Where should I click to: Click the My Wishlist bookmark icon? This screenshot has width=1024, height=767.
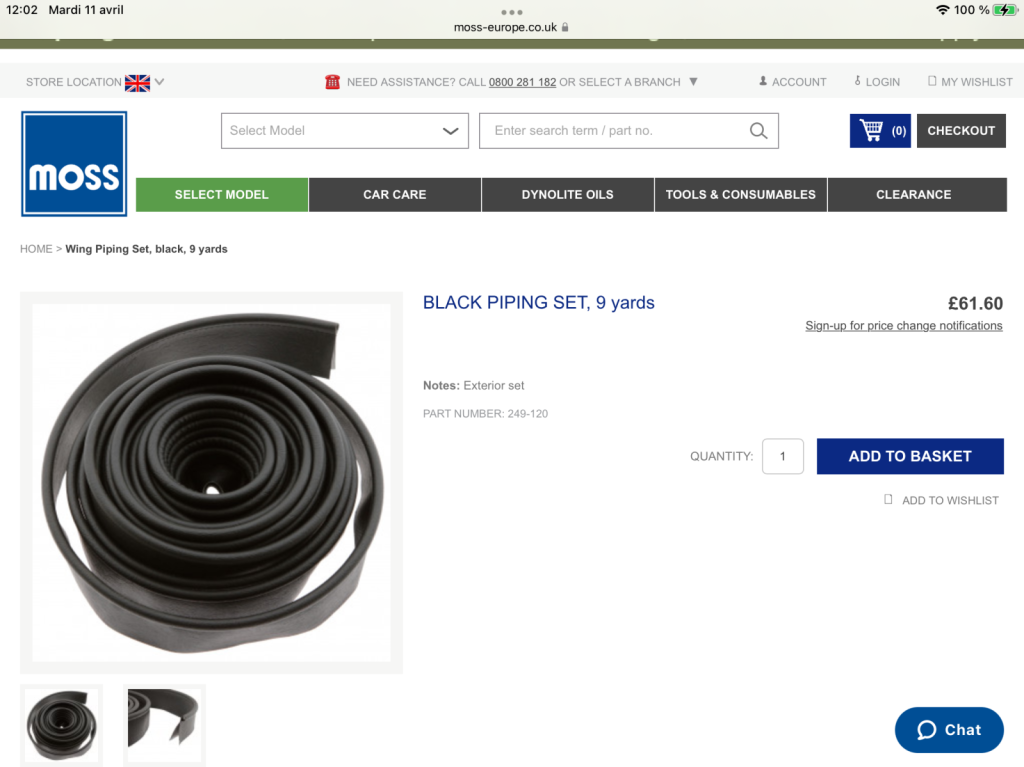[x=932, y=81]
